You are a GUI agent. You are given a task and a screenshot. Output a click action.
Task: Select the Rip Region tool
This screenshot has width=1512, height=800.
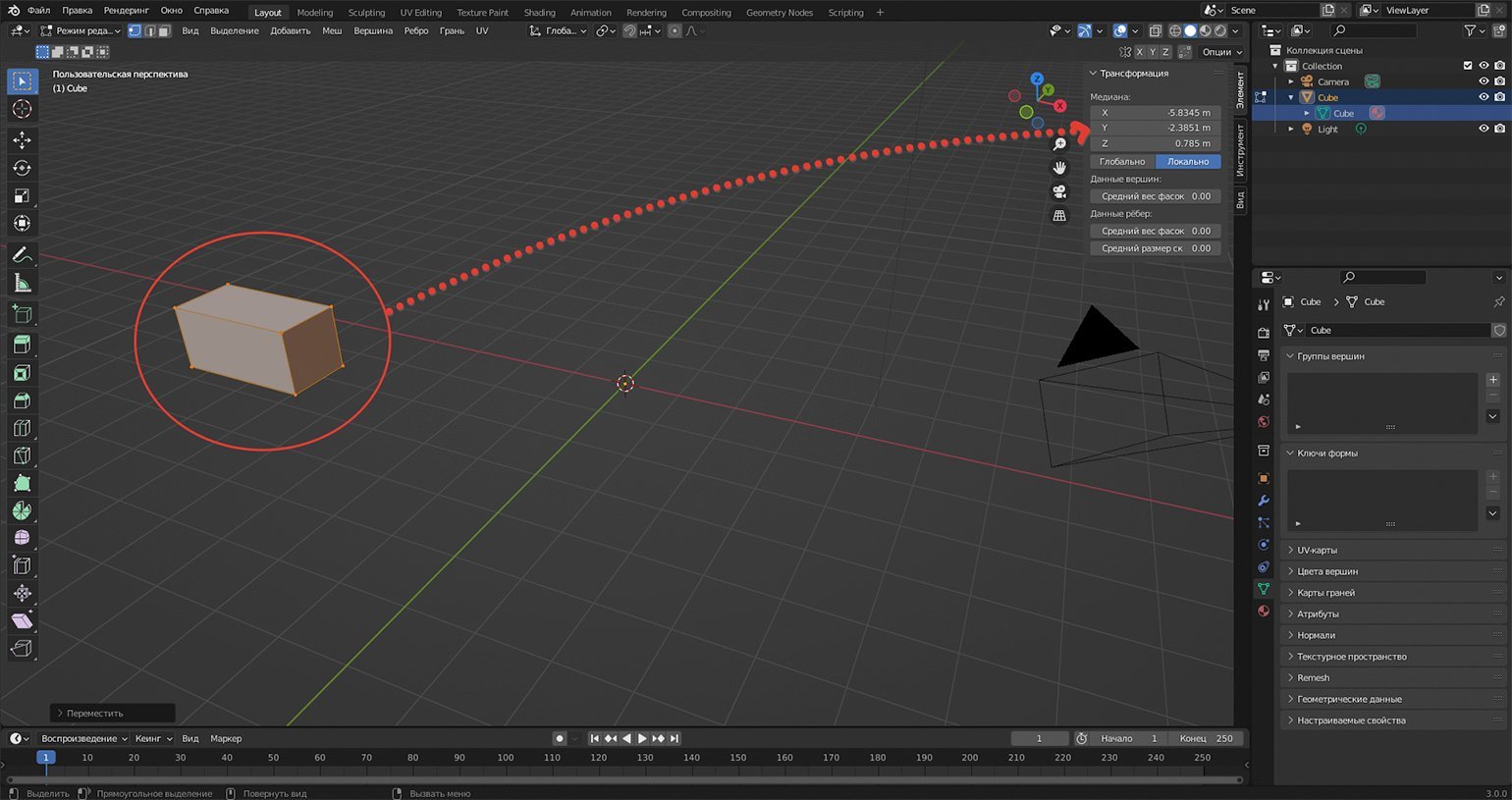pos(22,648)
